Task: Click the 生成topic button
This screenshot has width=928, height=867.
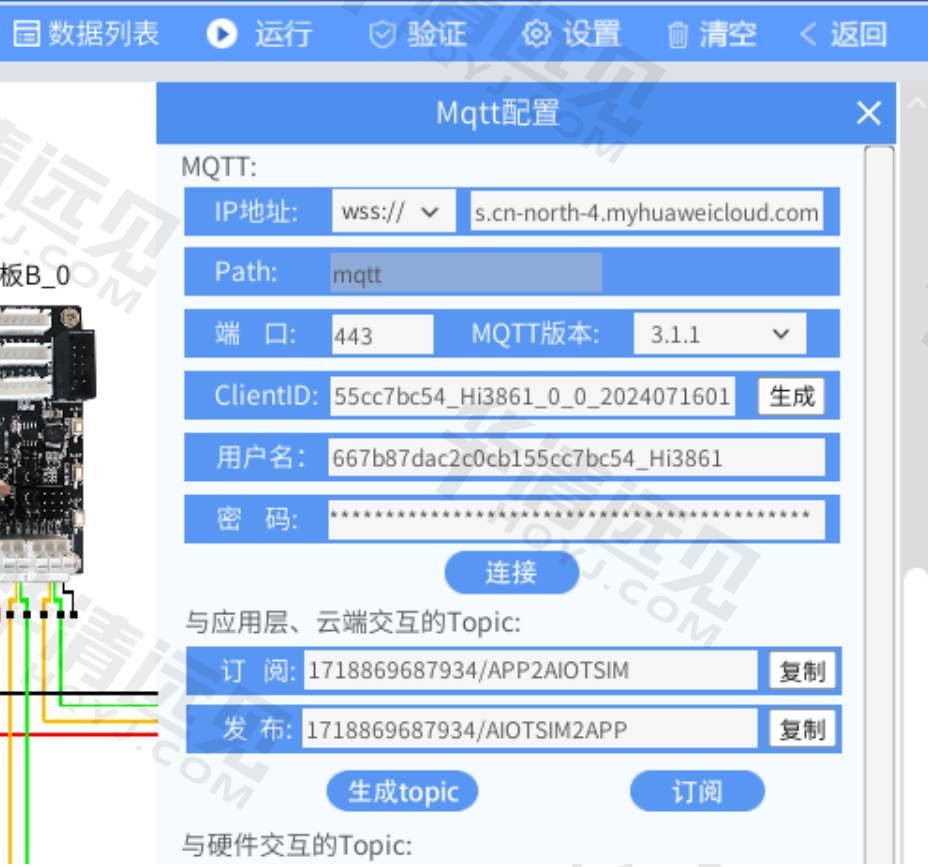Action: [402, 792]
